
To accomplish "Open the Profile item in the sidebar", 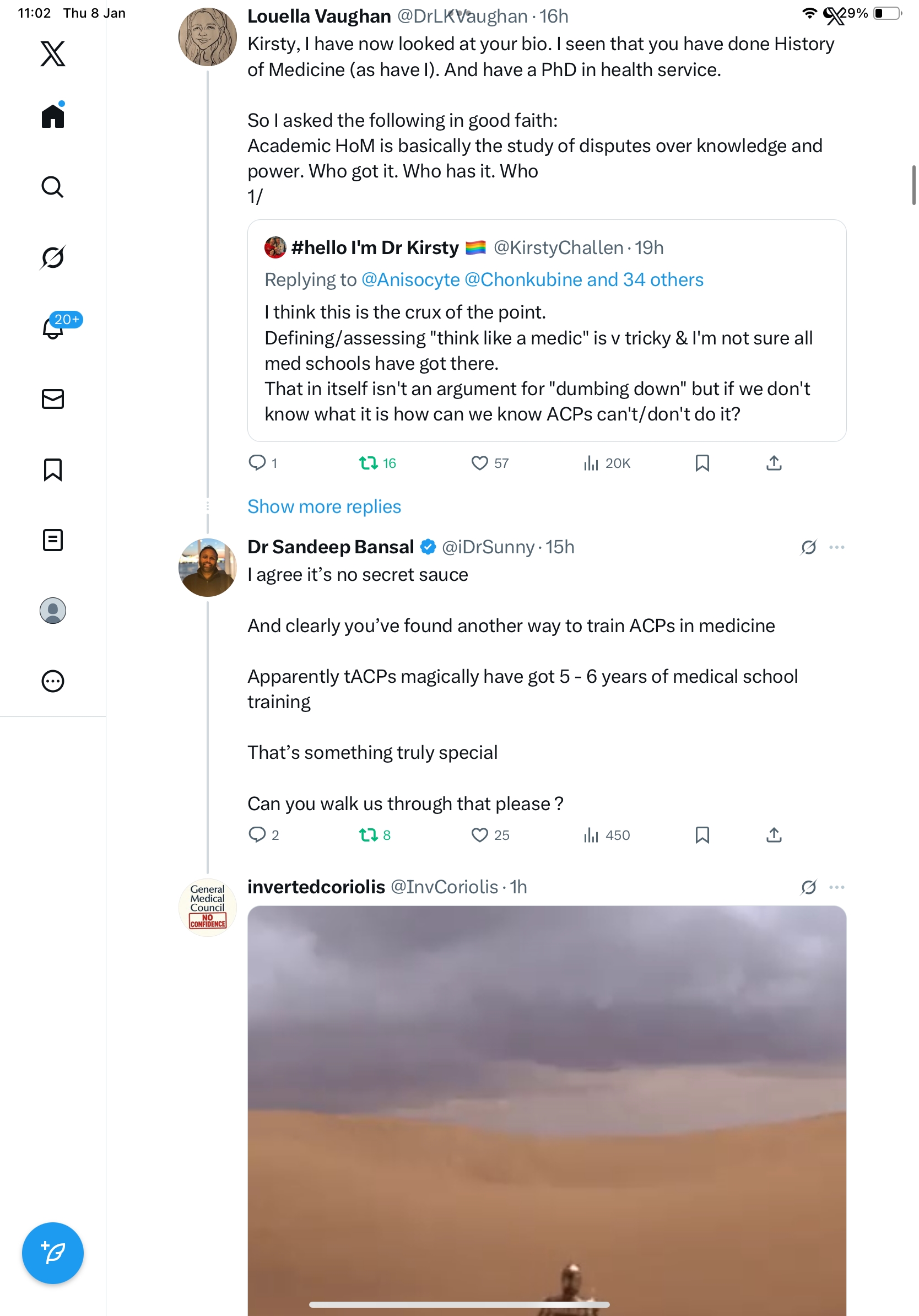I will pyautogui.click(x=53, y=611).
